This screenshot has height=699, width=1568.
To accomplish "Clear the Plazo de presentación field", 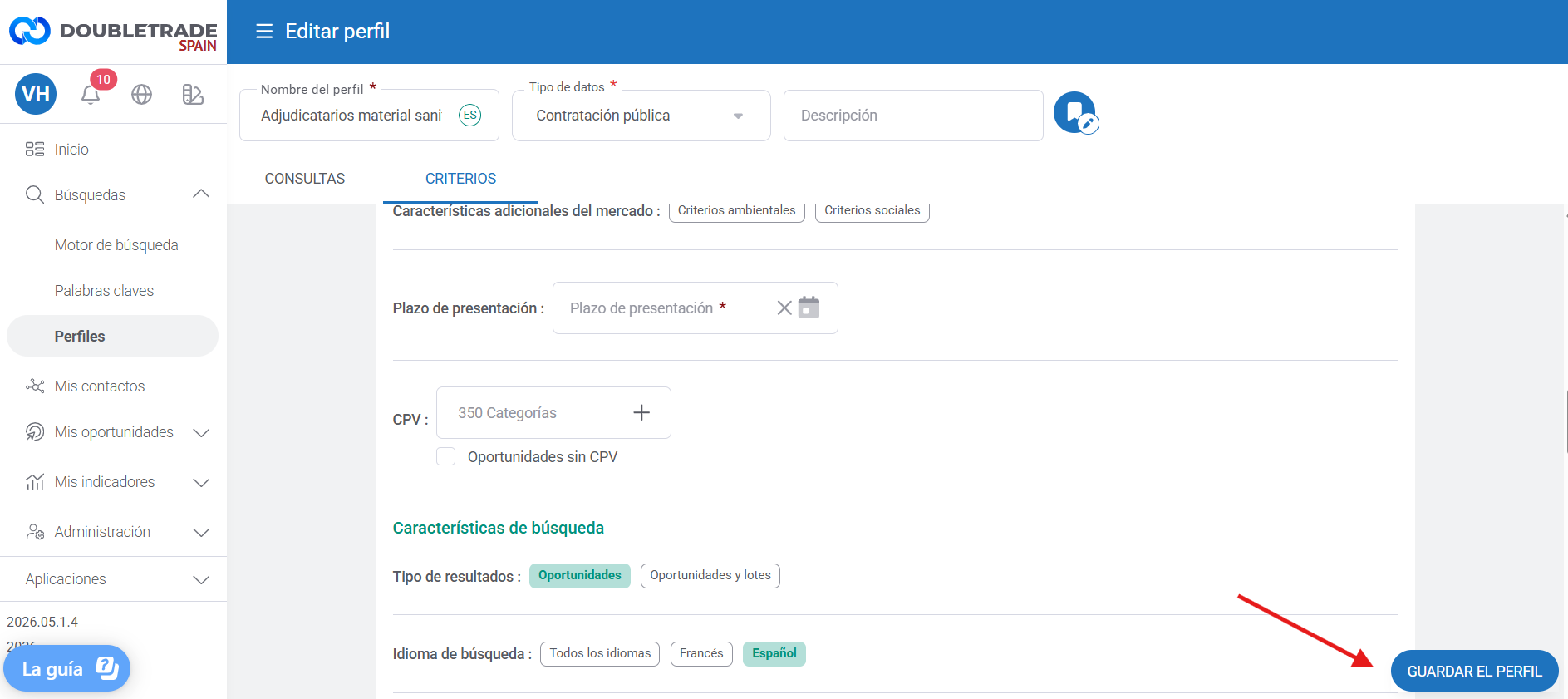I will (784, 308).
